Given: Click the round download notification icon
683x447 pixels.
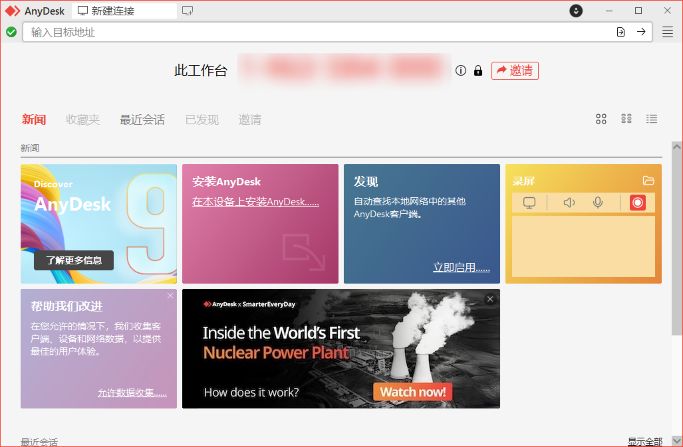Looking at the screenshot, I should click(576, 10).
